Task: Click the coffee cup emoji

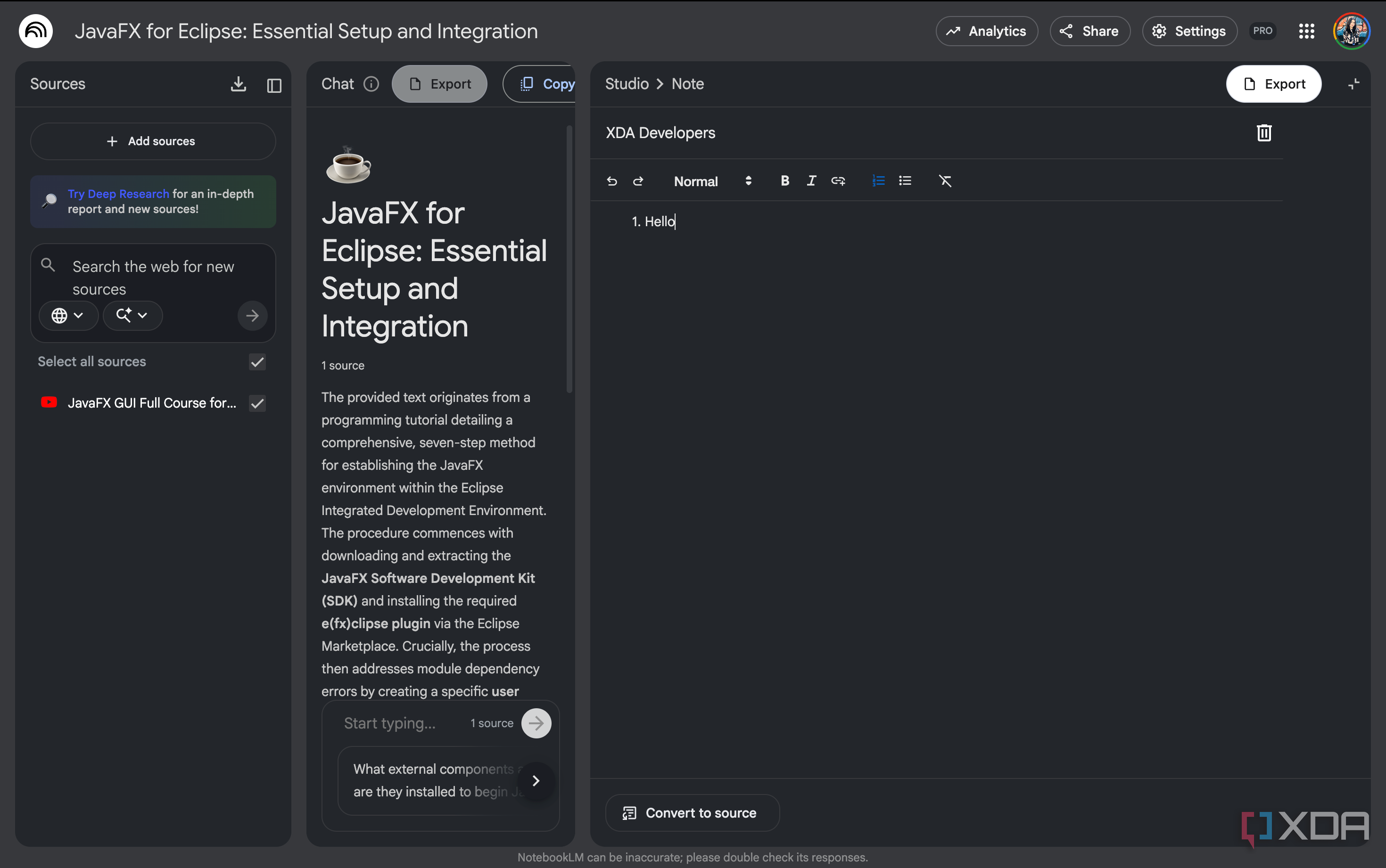Action: [x=348, y=165]
